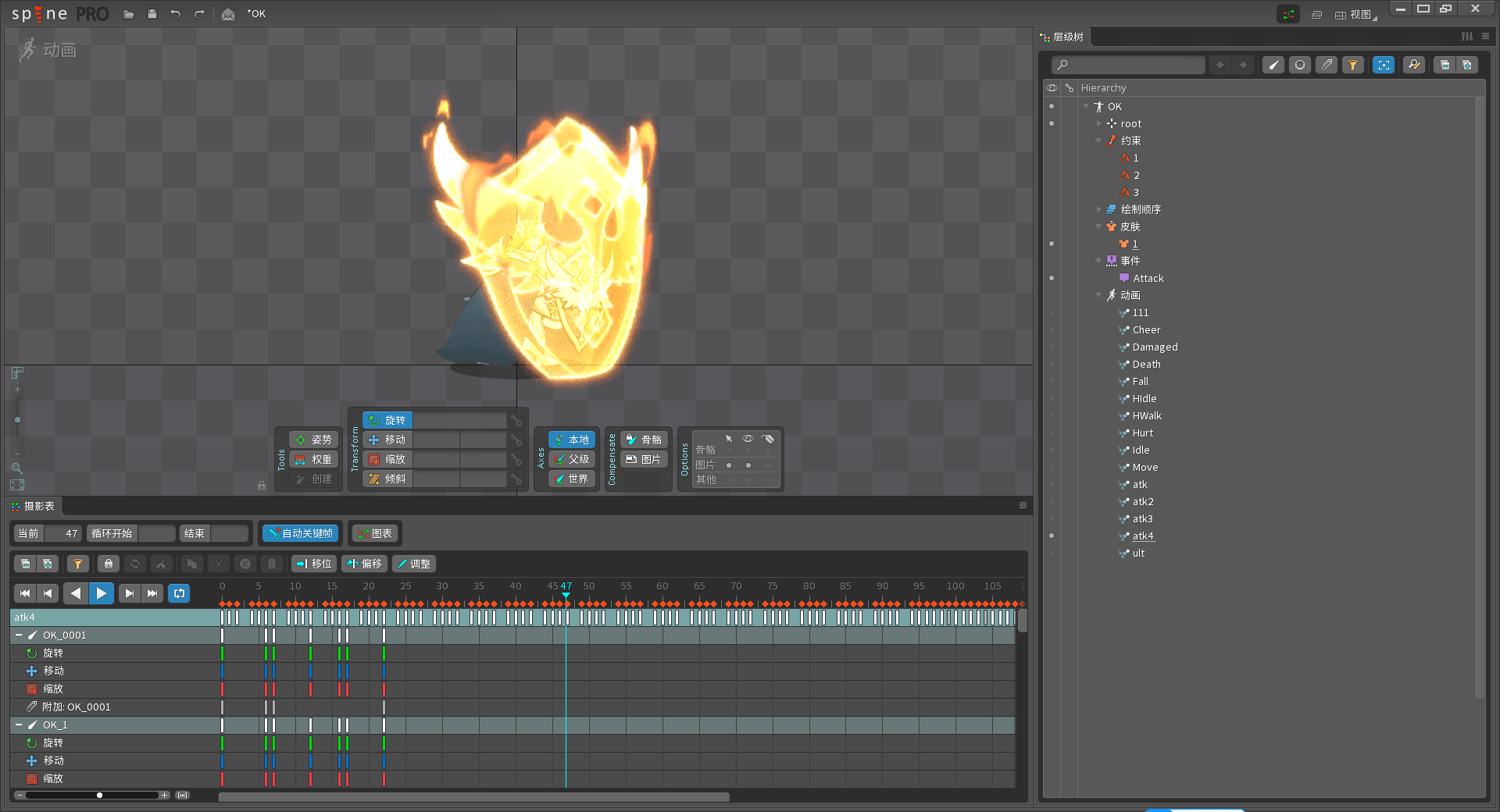Collapse the 动画 (animations) node
1500x812 pixels.
click(x=1098, y=295)
